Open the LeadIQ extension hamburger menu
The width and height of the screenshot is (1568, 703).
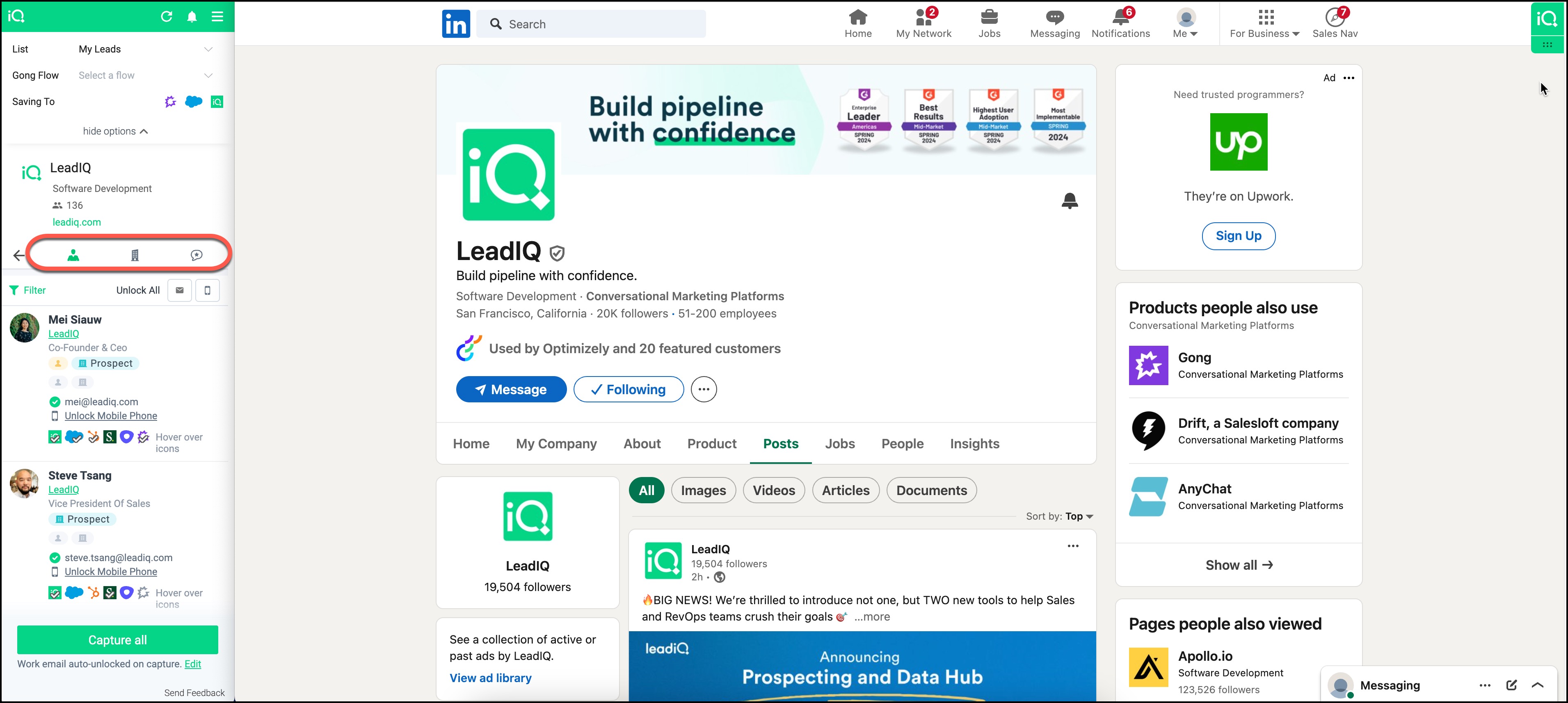tap(217, 16)
